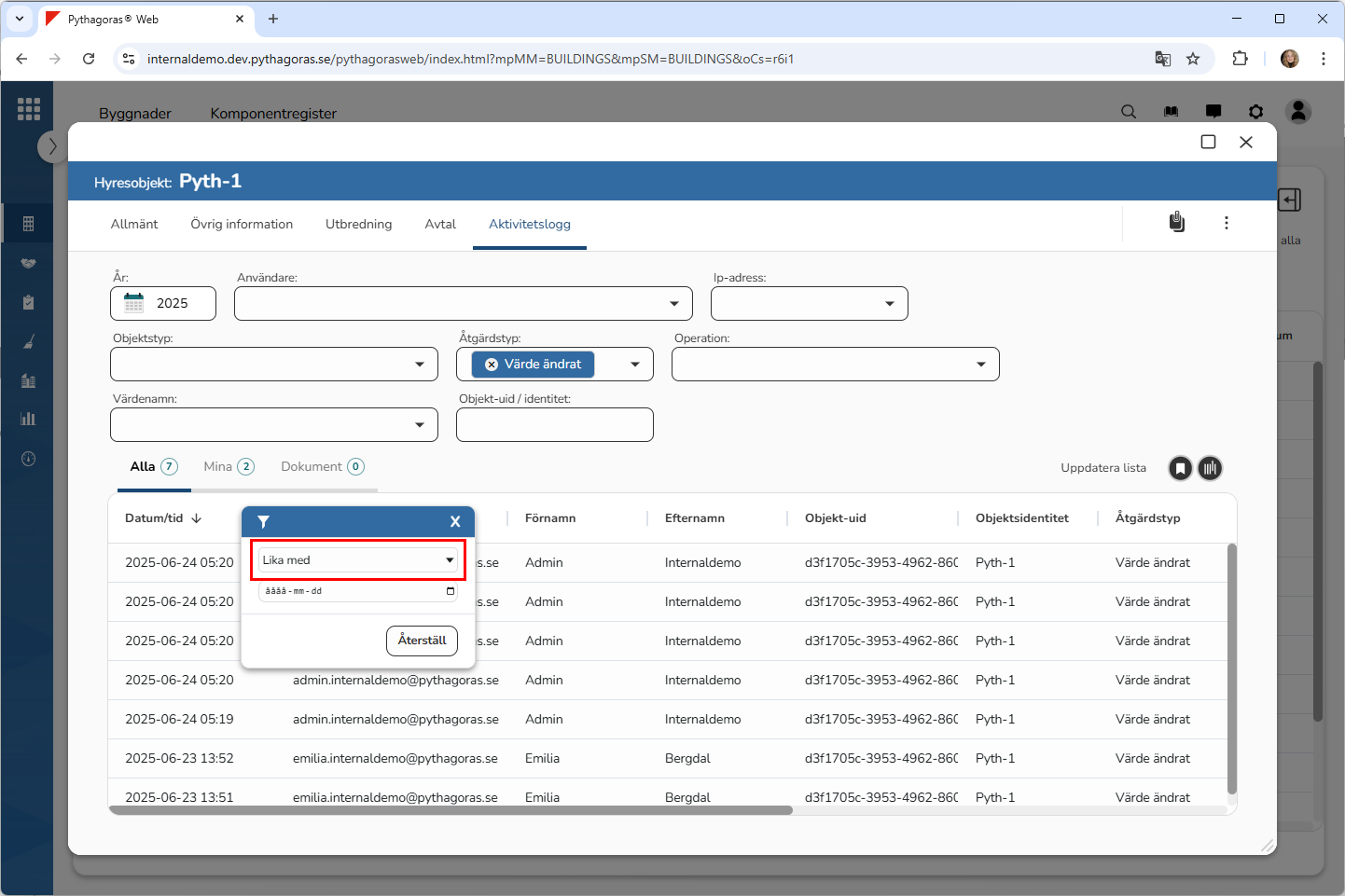The height and width of the screenshot is (896, 1345).
Task: Remove the Värde ändrat filter chip
Action: coord(492,365)
